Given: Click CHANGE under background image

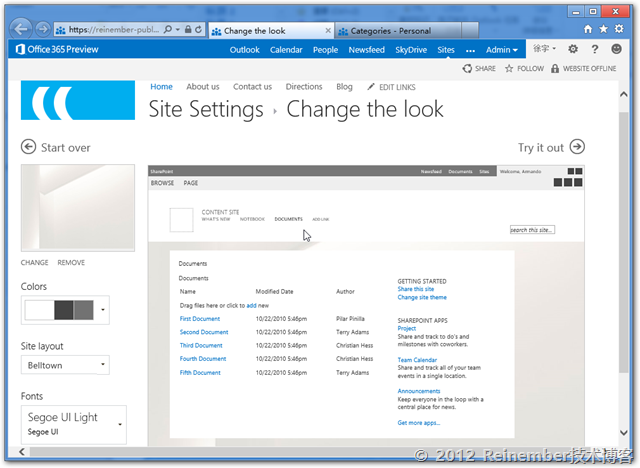Looking at the screenshot, I should (34, 262).
